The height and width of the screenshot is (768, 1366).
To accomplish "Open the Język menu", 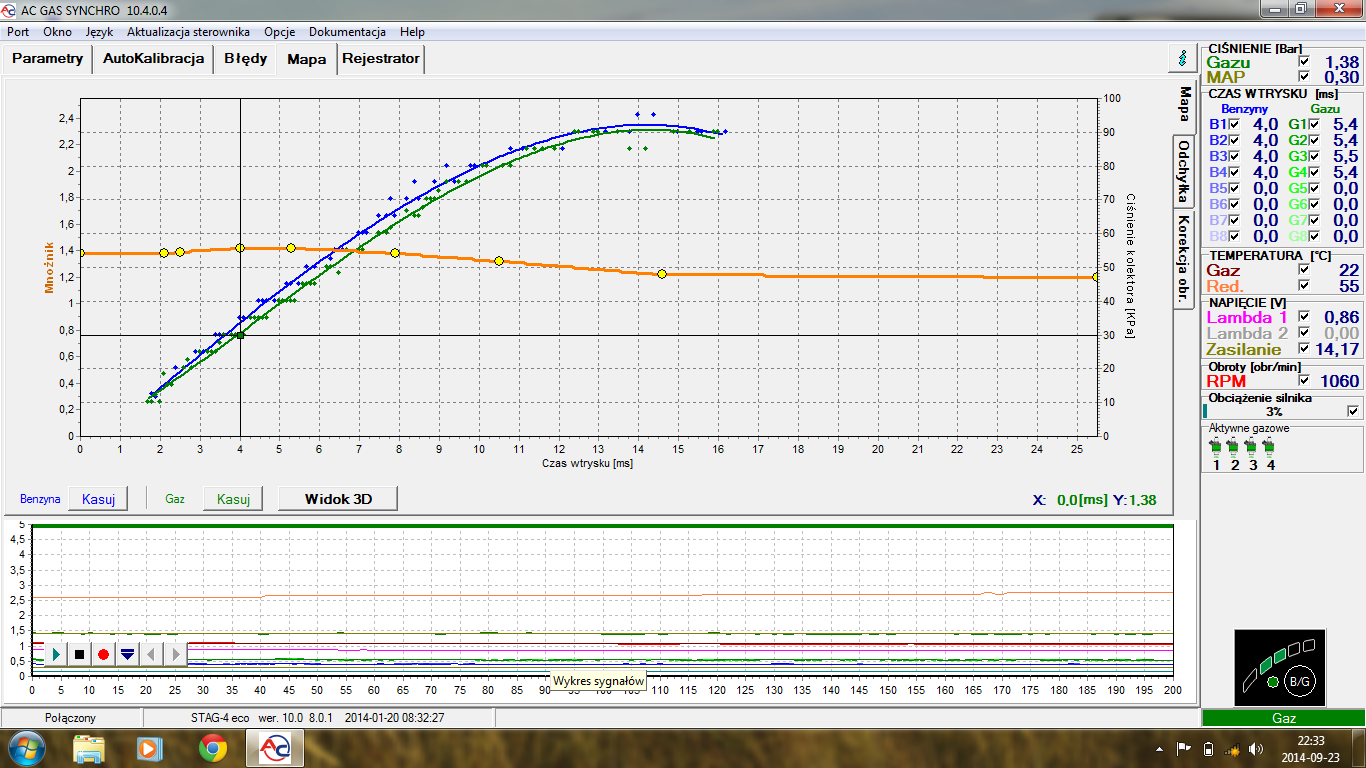I will pyautogui.click(x=99, y=32).
